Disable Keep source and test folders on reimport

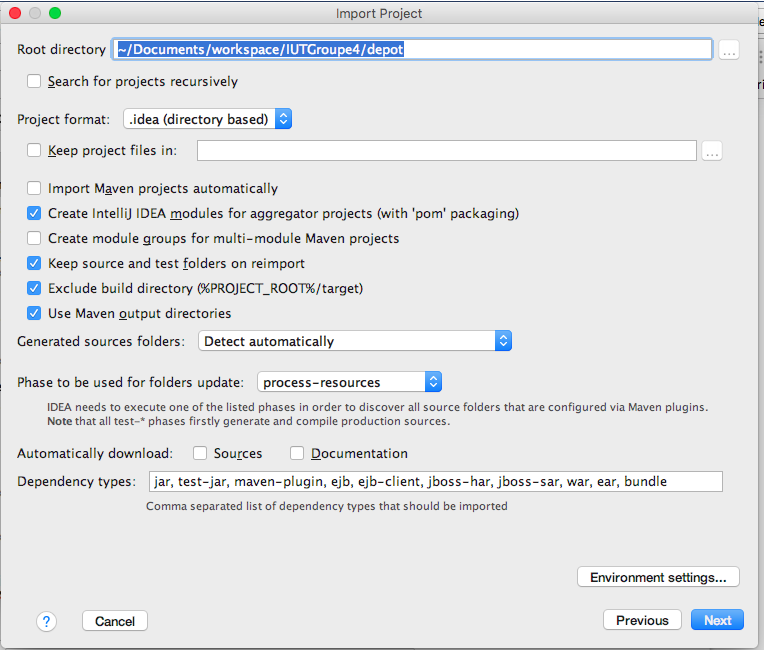pos(35,263)
